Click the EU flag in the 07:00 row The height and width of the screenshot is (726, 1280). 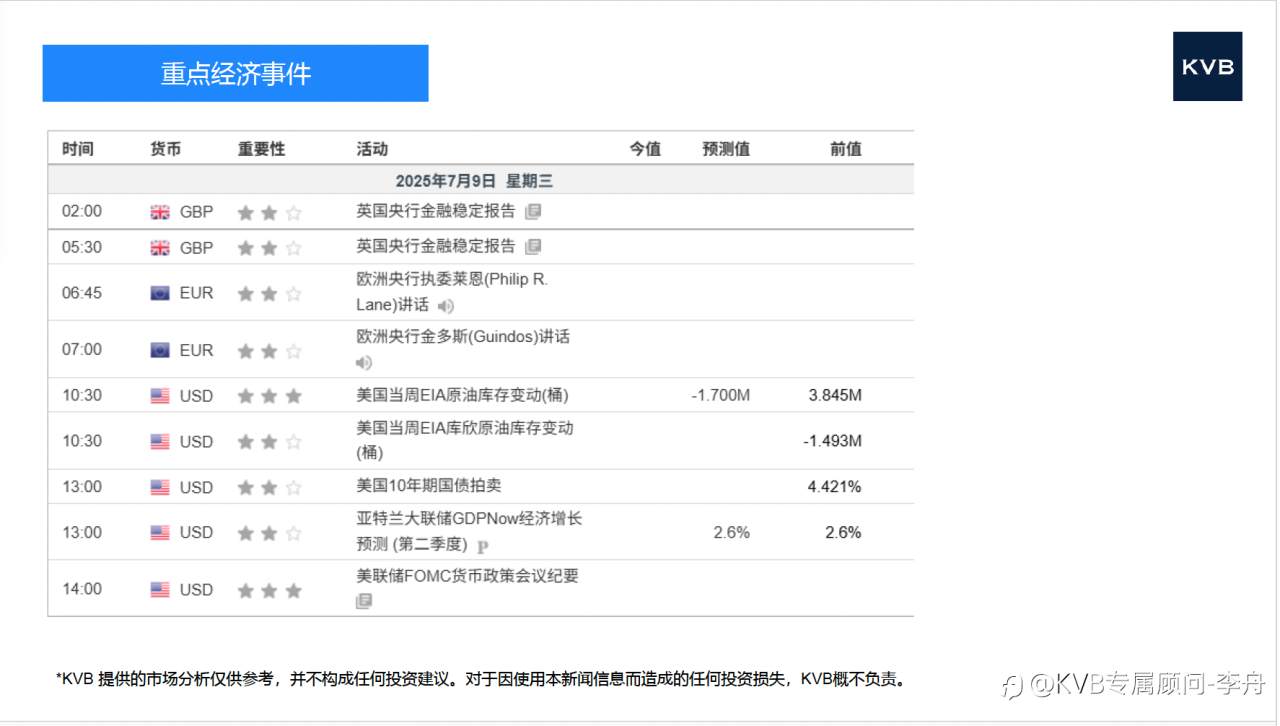(x=160, y=350)
